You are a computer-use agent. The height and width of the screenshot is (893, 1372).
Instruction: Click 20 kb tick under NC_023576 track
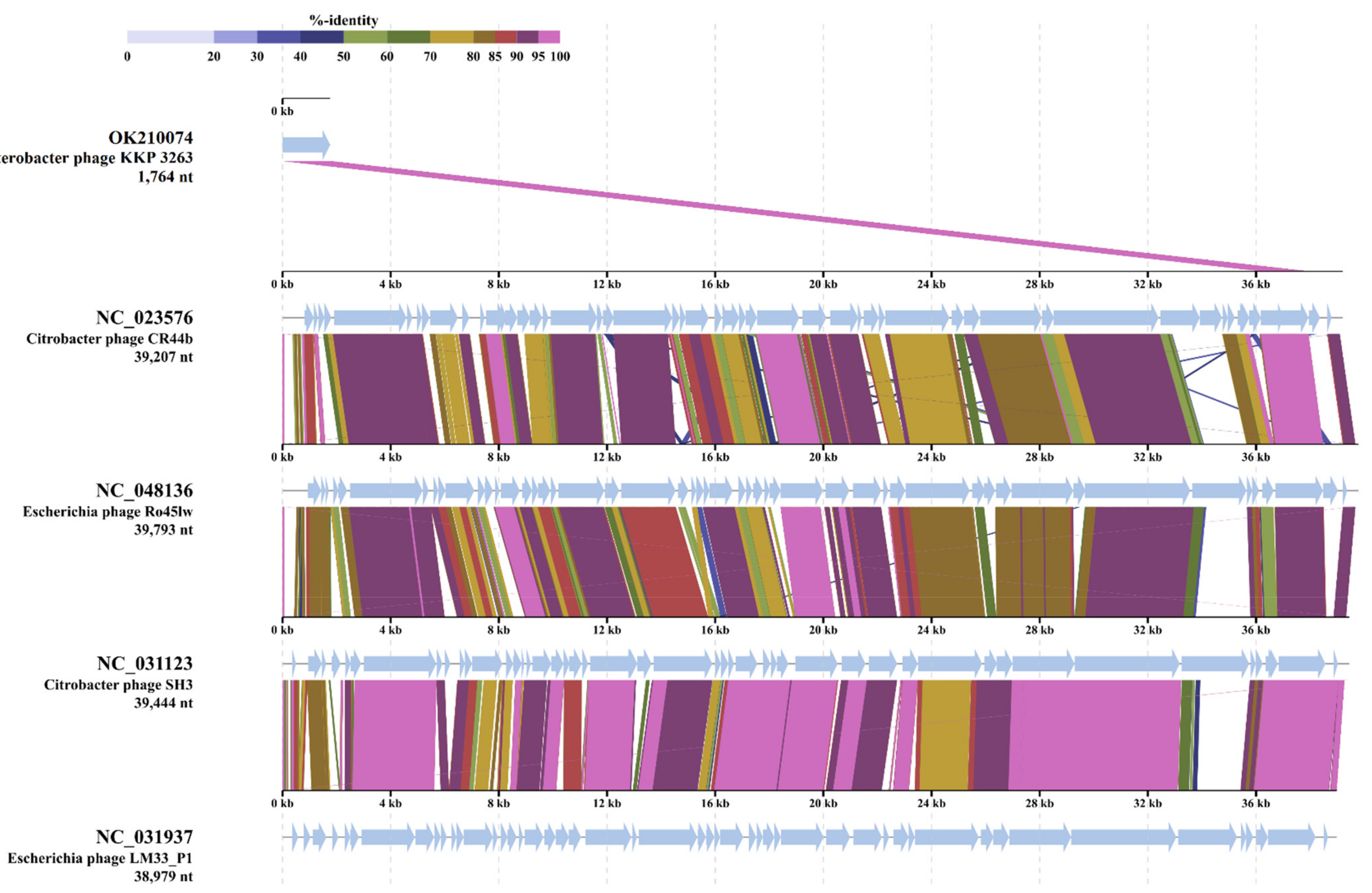823,457
